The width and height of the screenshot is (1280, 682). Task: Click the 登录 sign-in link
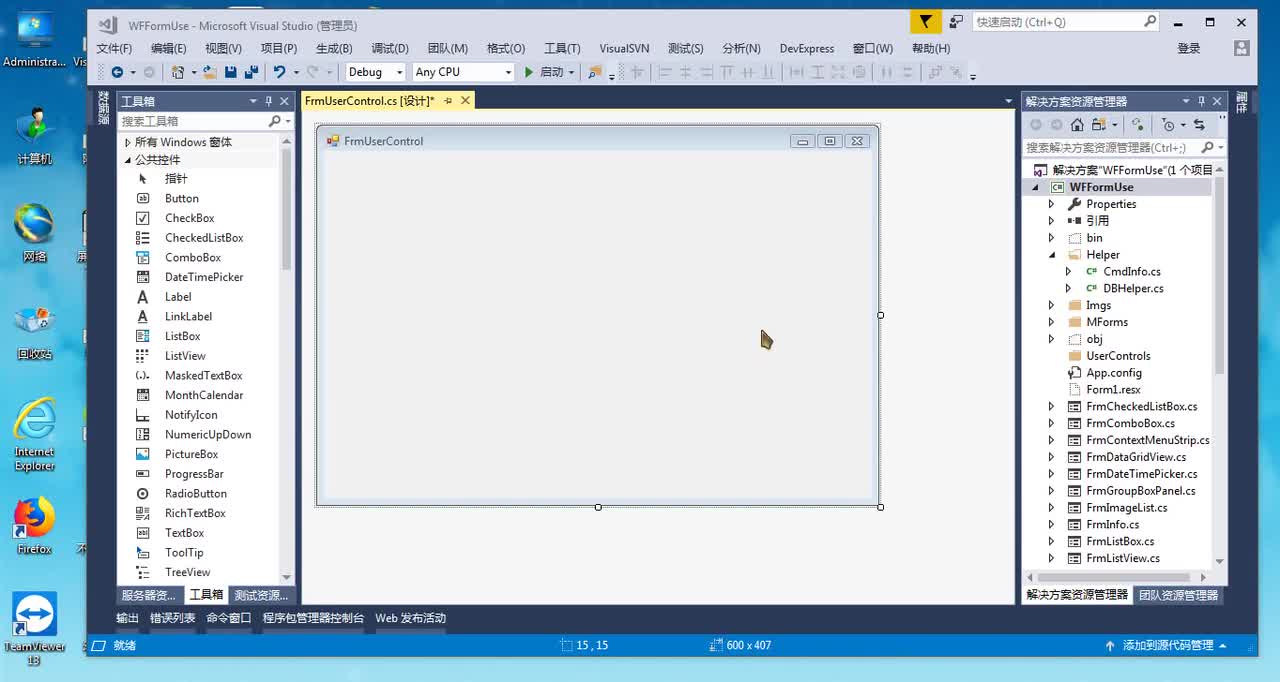click(1188, 48)
